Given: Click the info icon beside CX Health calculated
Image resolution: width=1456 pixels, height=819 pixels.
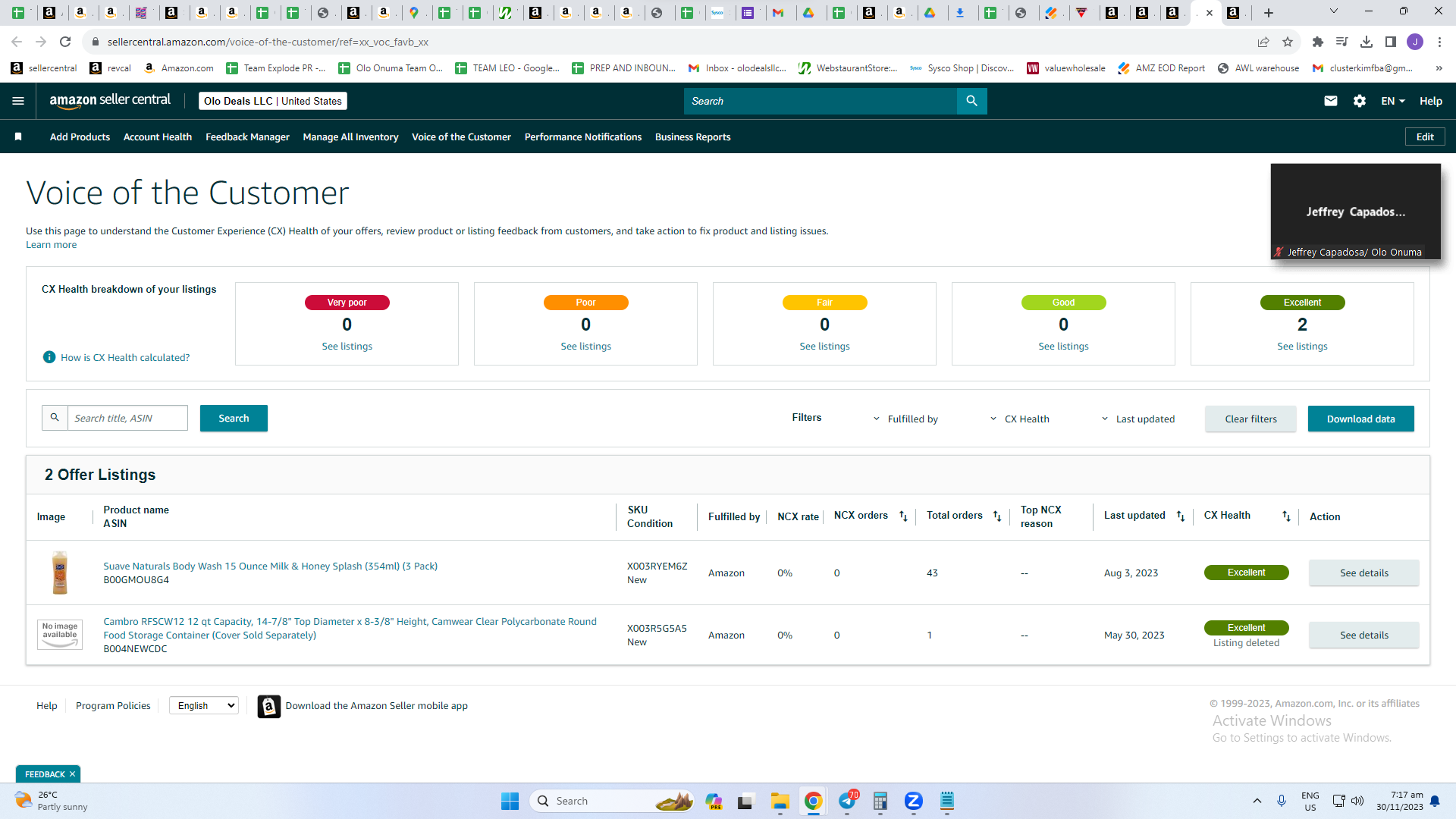Looking at the screenshot, I should click(49, 357).
